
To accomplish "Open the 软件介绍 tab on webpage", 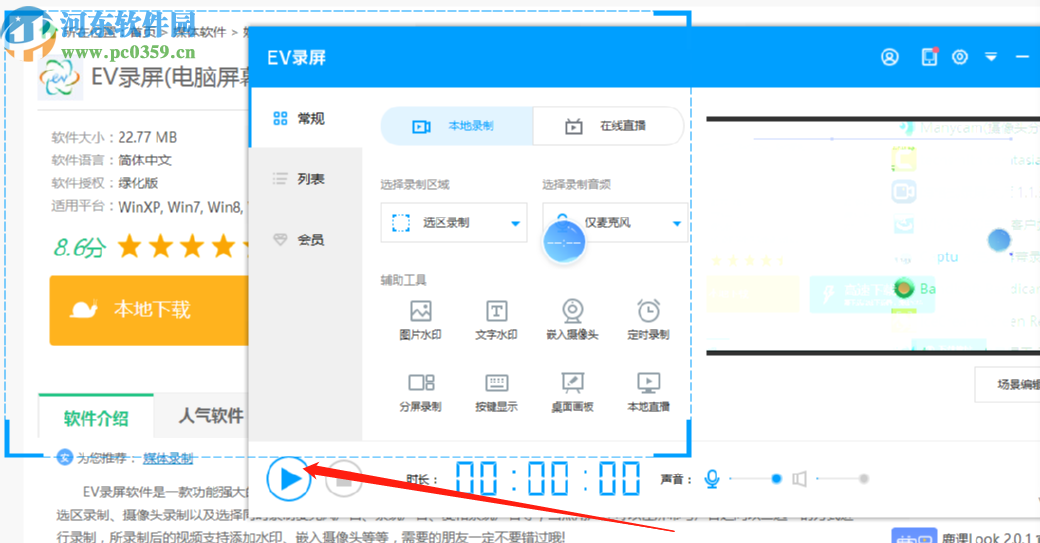I will point(96,418).
